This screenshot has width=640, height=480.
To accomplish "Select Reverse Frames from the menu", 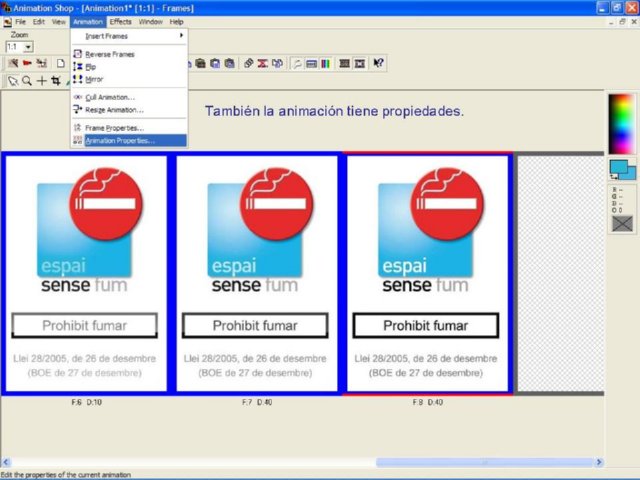I will coord(110,54).
